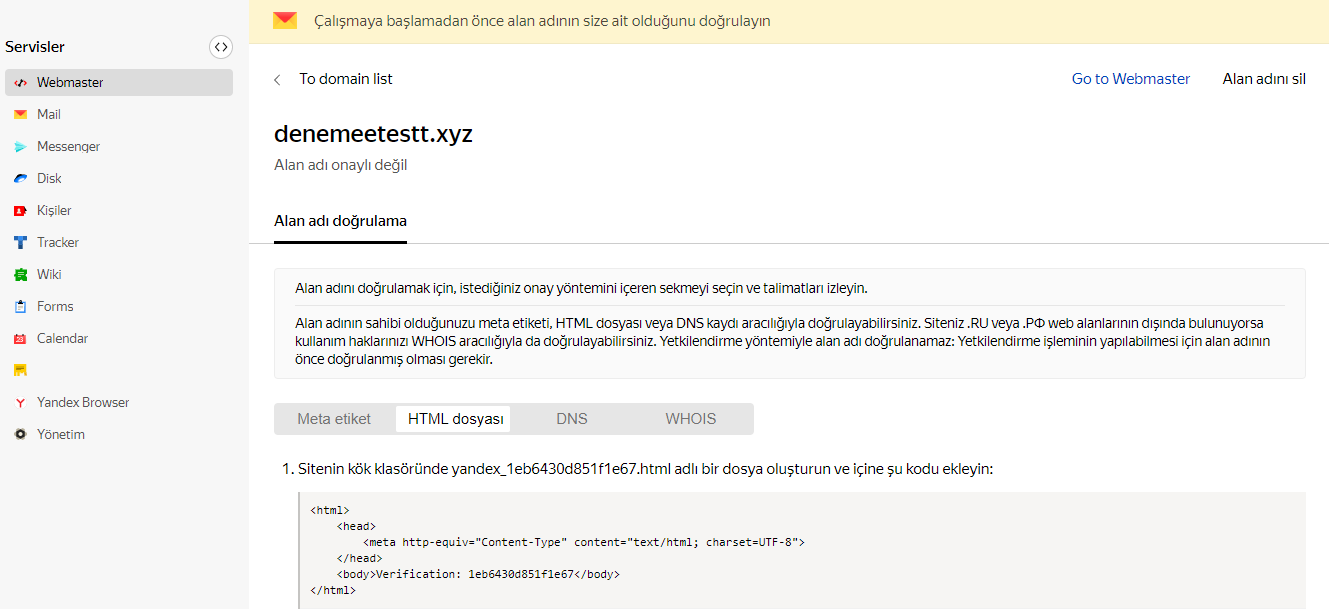The height and width of the screenshot is (609, 1329).
Task: Follow the Go to Webmaster link
Action: point(1131,79)
